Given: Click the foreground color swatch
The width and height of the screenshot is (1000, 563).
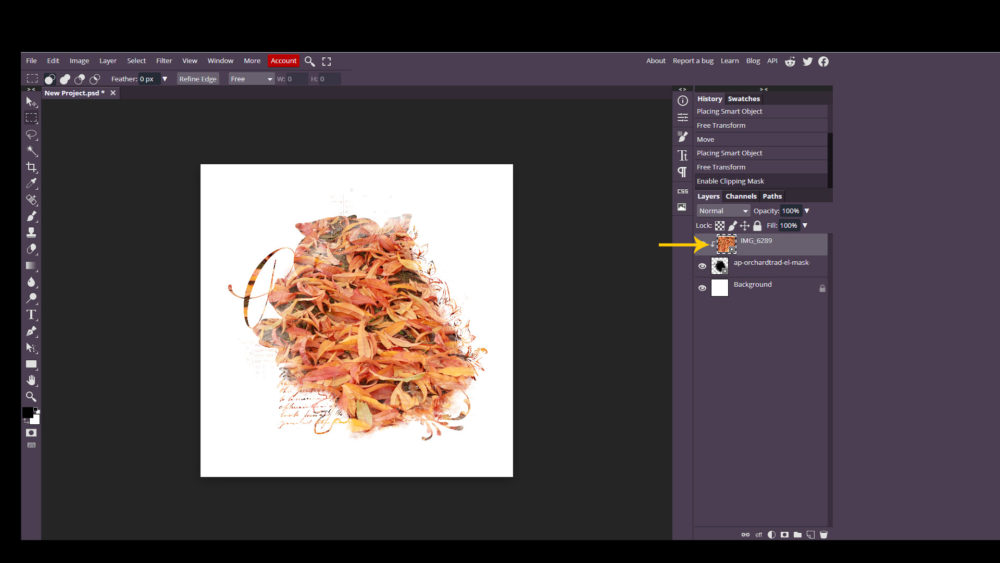Looking at the screenshot, I should (x=28, y=413).
